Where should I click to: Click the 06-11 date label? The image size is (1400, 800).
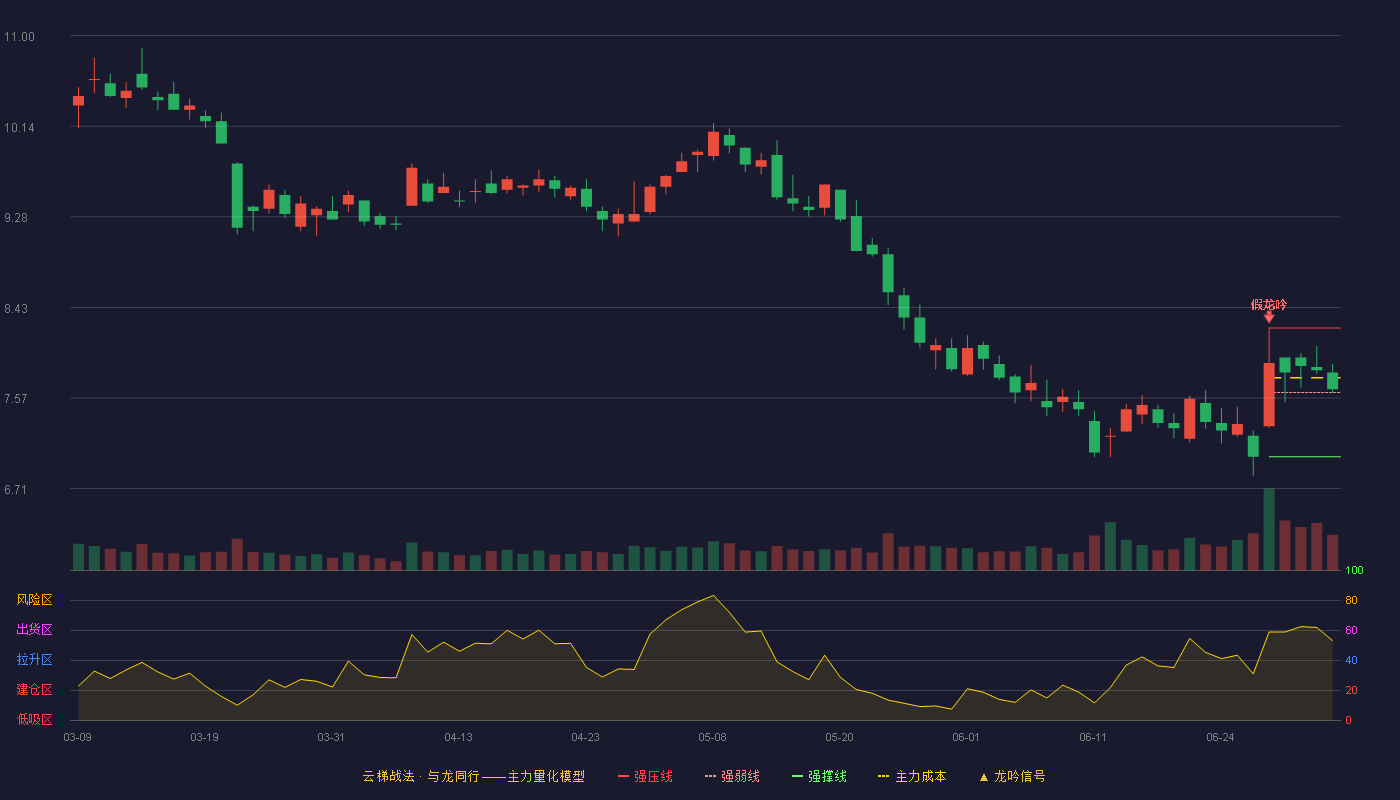[1093, 737]
